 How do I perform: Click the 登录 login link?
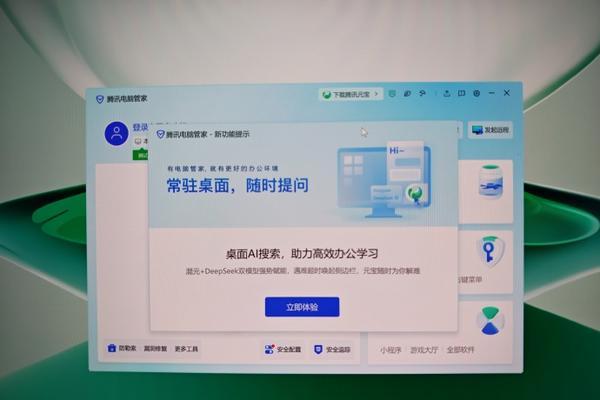pos(140,127)
